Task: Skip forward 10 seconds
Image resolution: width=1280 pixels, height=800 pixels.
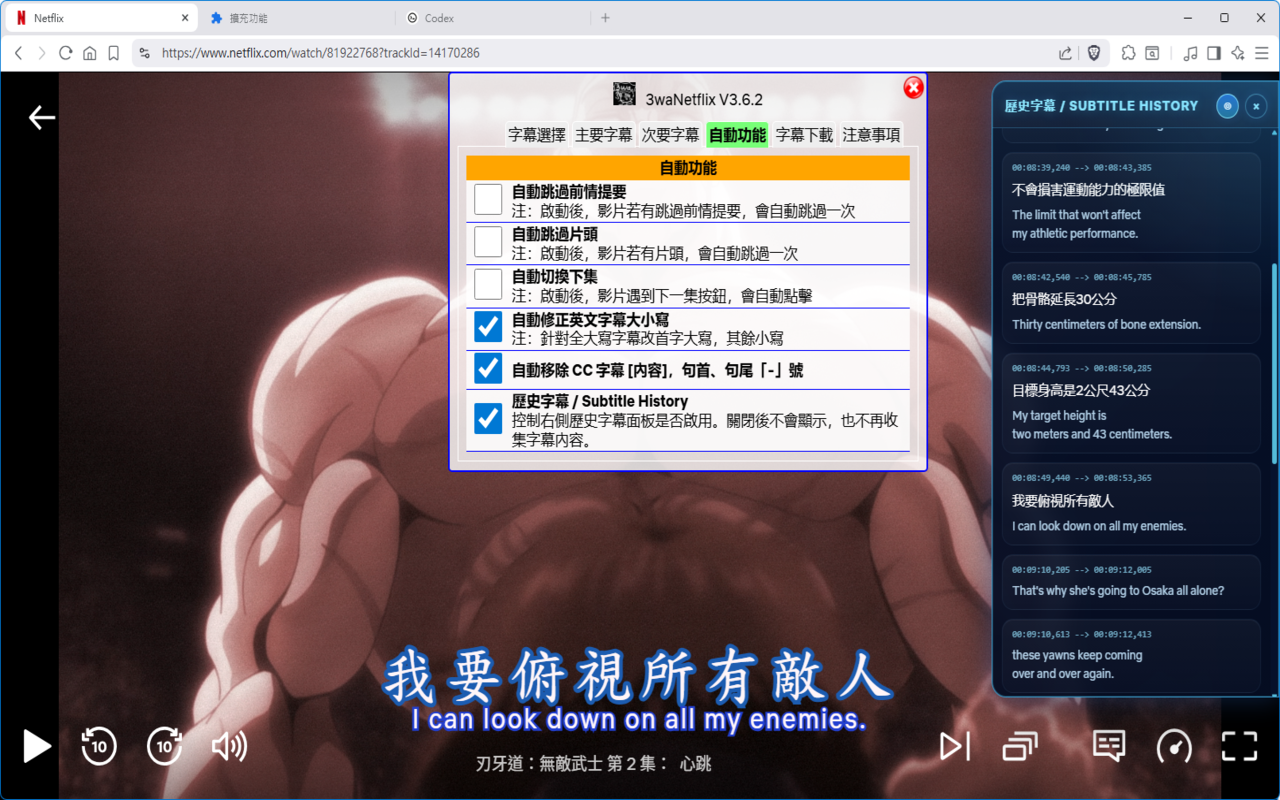Action: (165, 746)
